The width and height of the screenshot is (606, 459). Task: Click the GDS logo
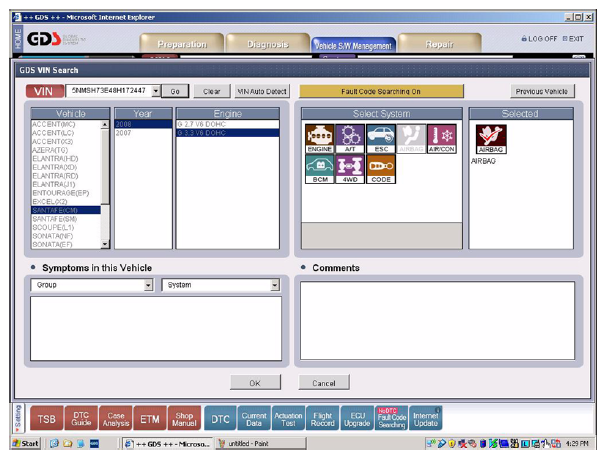[44, 39]
